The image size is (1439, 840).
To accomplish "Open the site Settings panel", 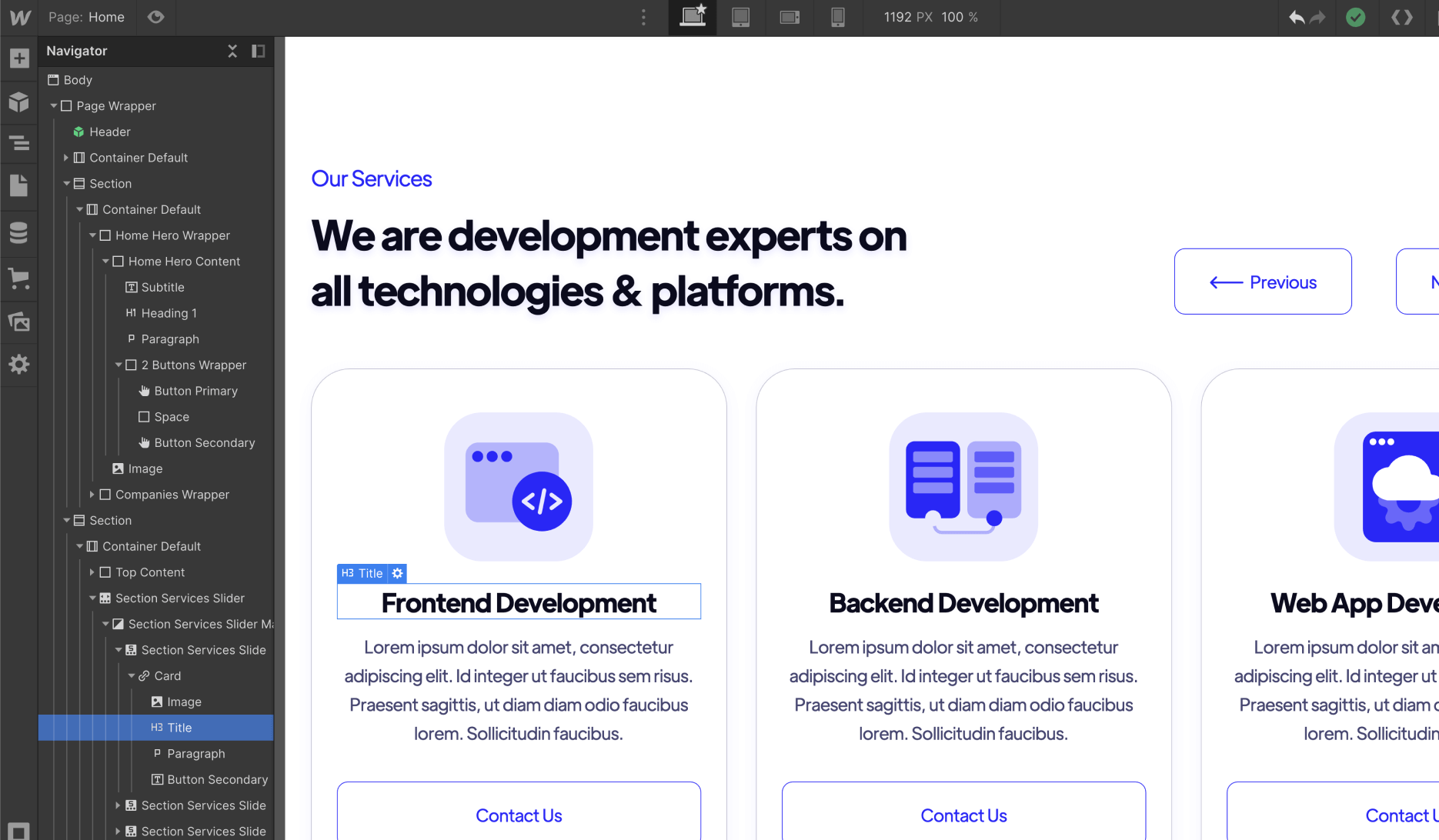I will pos(18,364).
